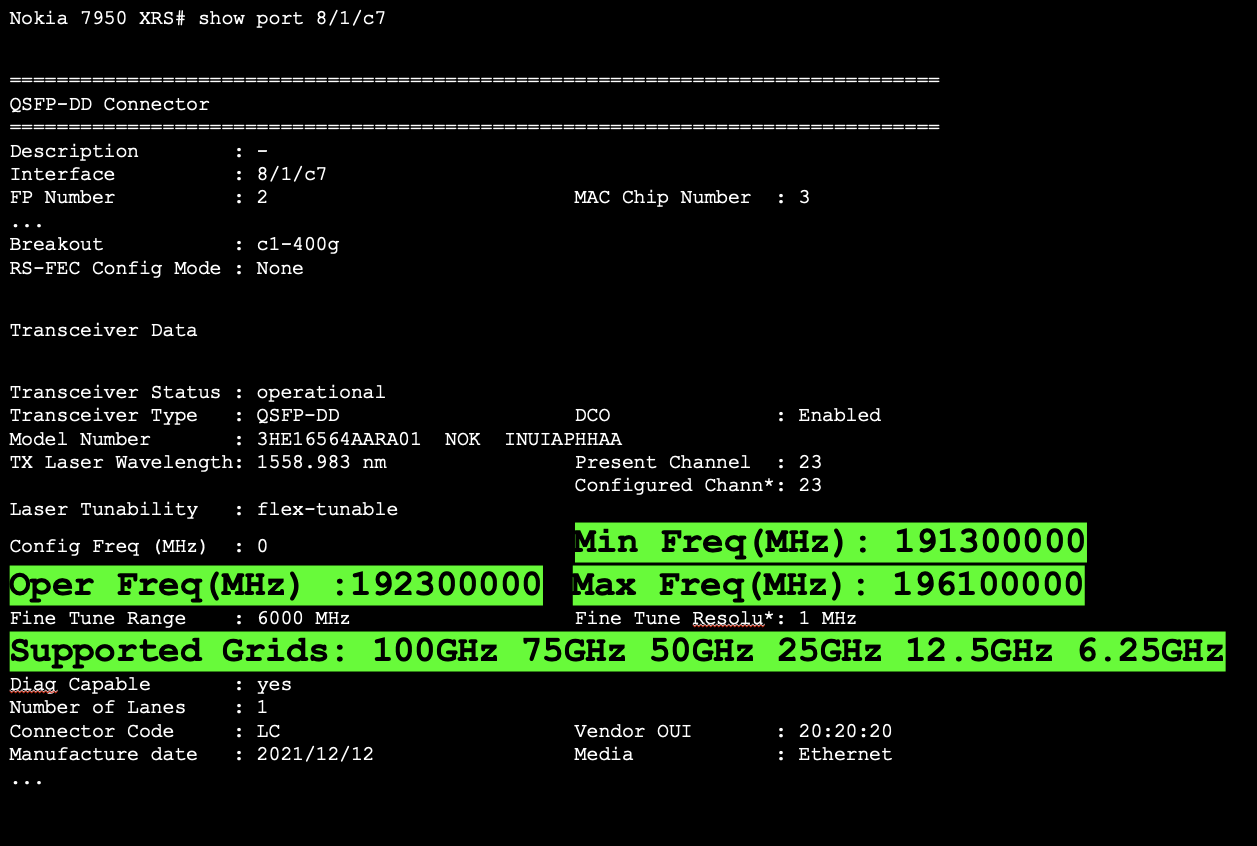This screenshot has height=846, width=1257.
Task: Click the Media value 'Ethernet'
Action: (844, 754)
